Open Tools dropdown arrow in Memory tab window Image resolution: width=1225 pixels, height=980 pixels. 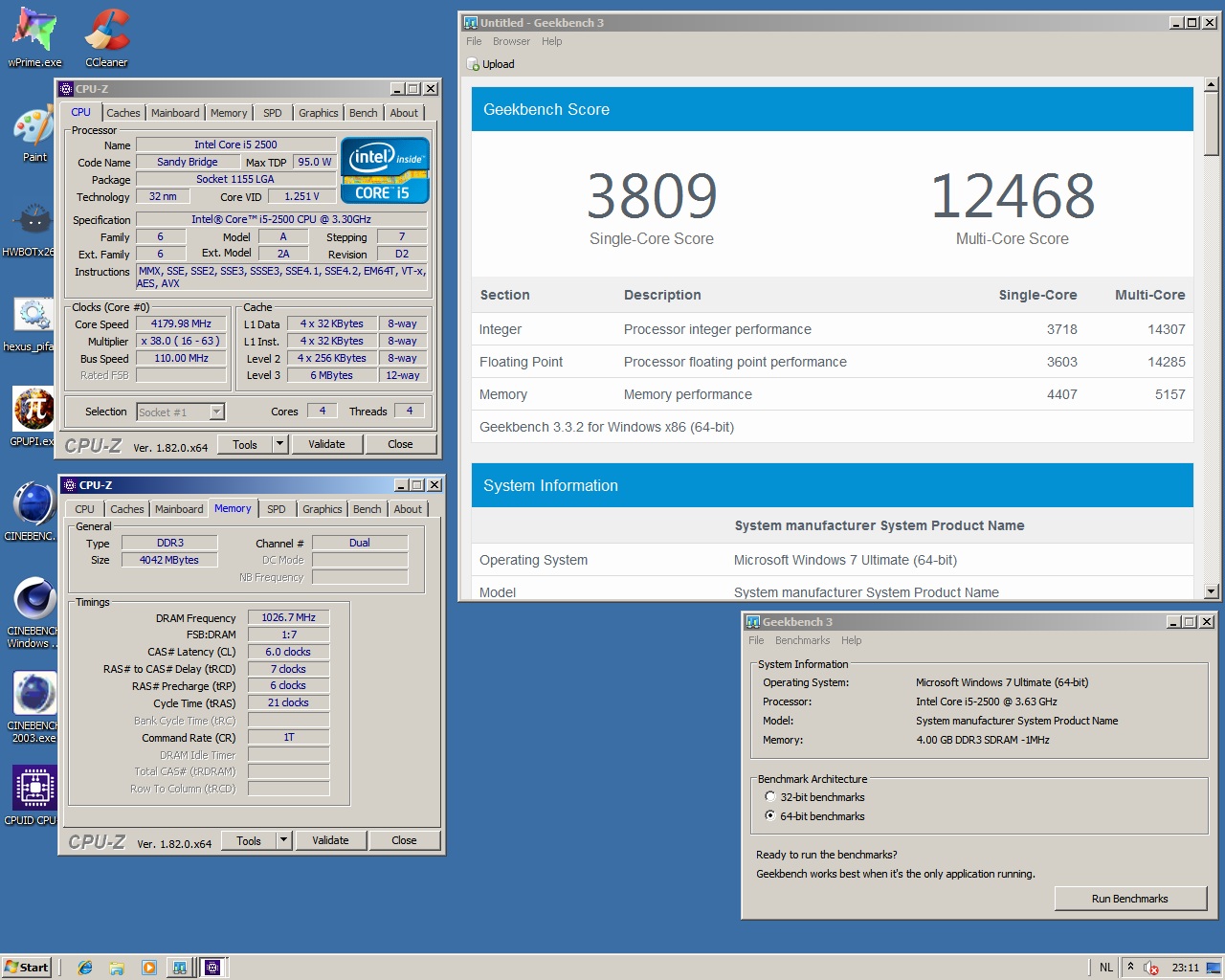click(x=283, y=840)
